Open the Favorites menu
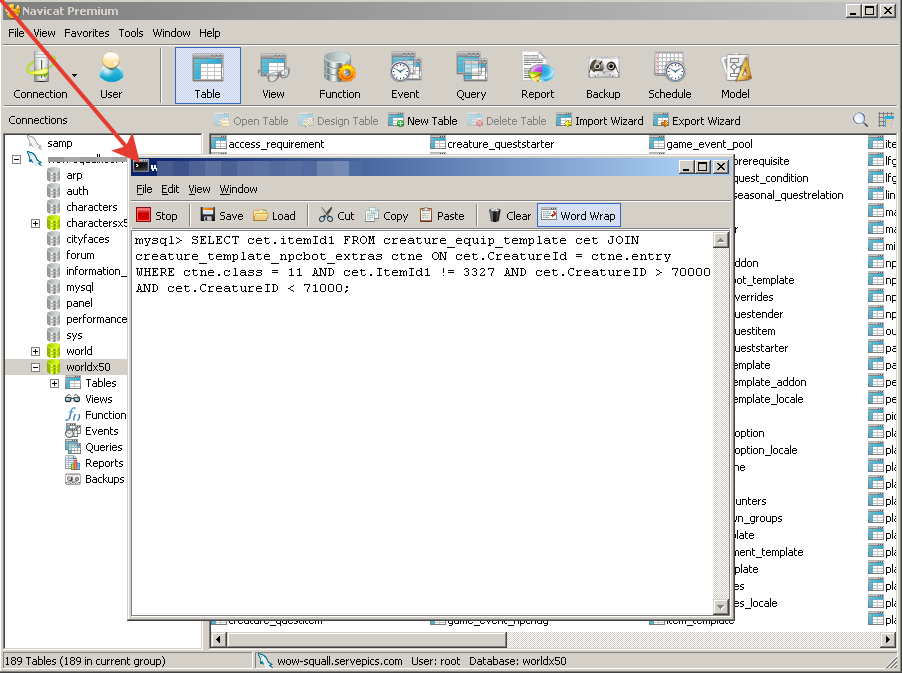902x673 pixels. (86, 33)
